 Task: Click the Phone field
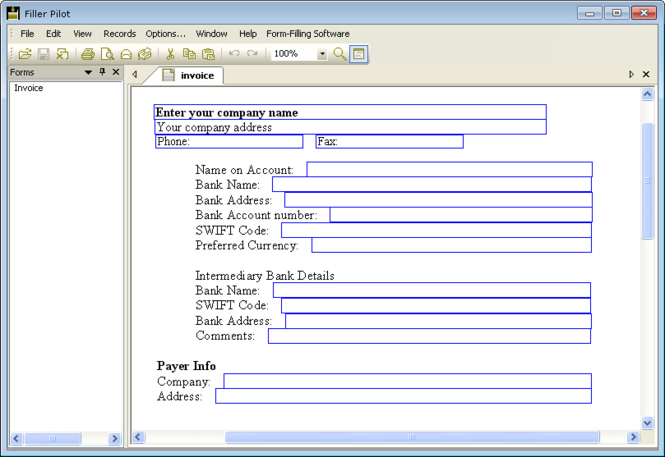click(x=229, y=142)
